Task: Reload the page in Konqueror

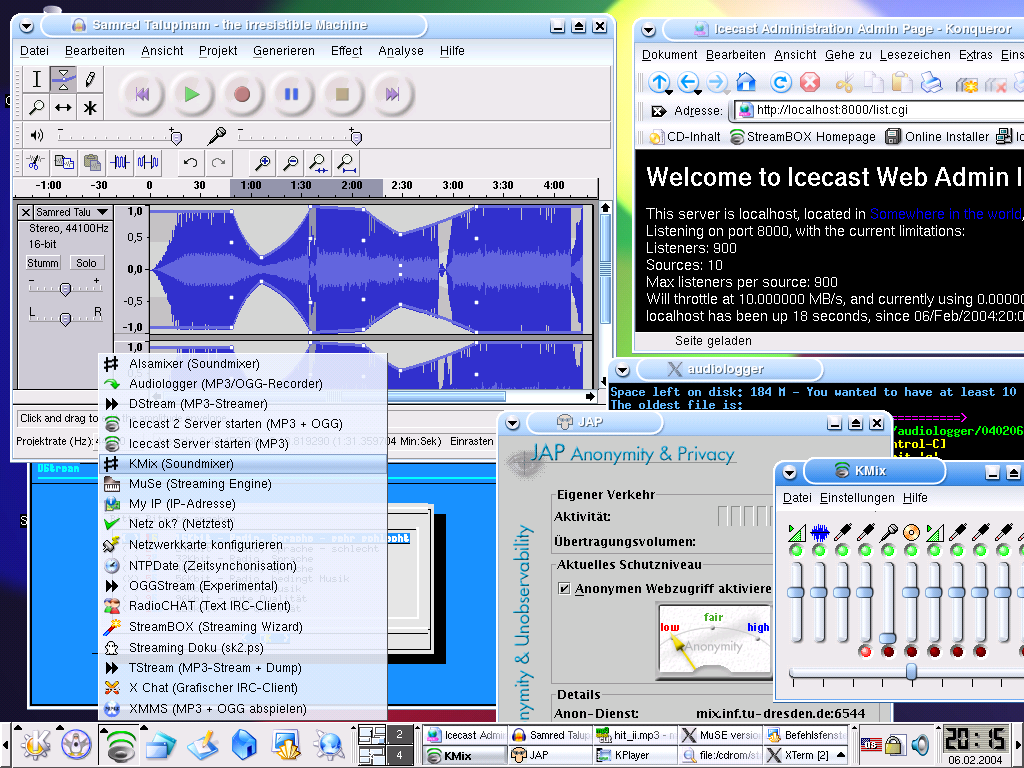Action: pyautogui.click(x=780, y=82)
